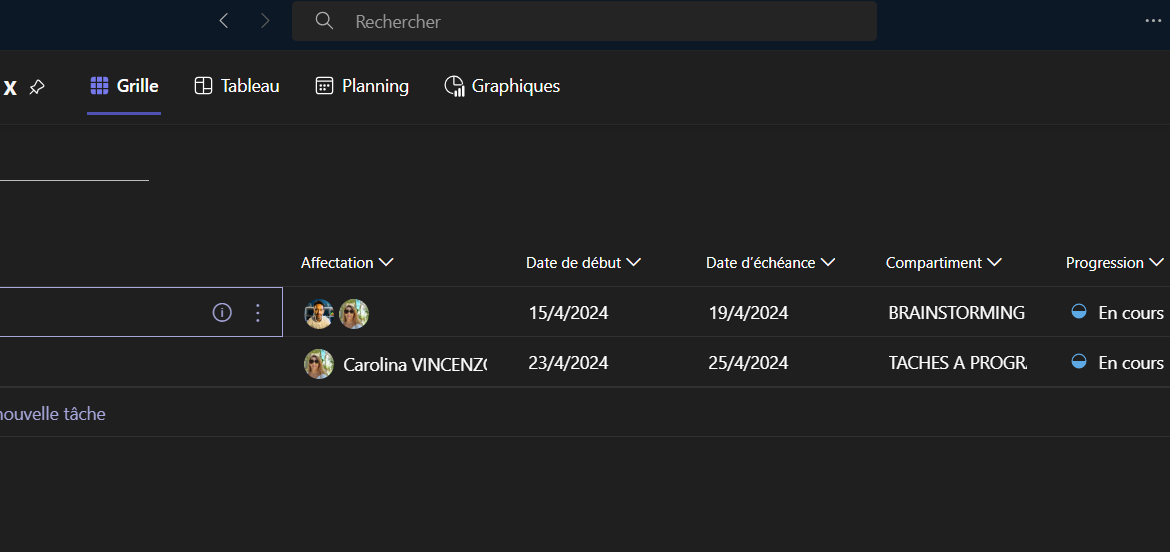Expand the Date d'échéance column dropdown
Image resolution: width=1170 pixels, height=552 pixels.
point(828,263)
